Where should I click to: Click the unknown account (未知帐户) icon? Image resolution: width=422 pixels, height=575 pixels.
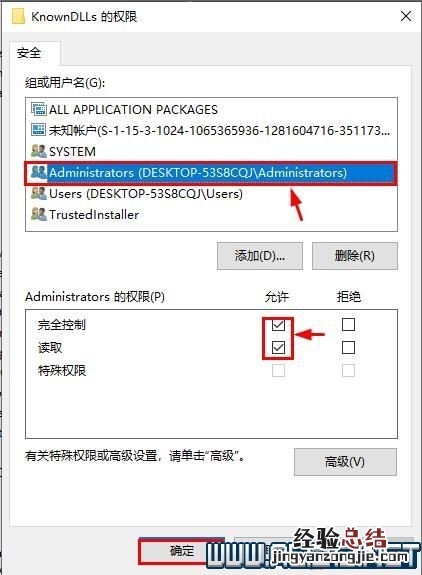pos(39,130)
